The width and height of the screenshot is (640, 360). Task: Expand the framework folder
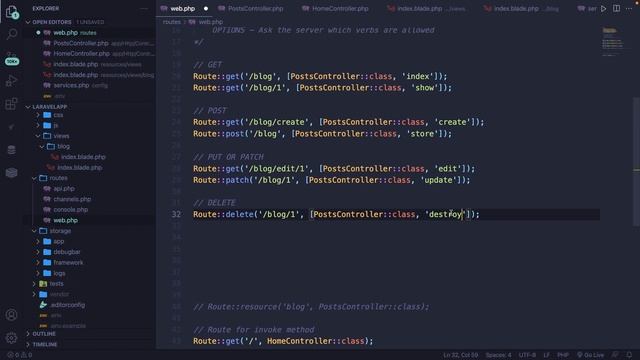pos(68,263)
